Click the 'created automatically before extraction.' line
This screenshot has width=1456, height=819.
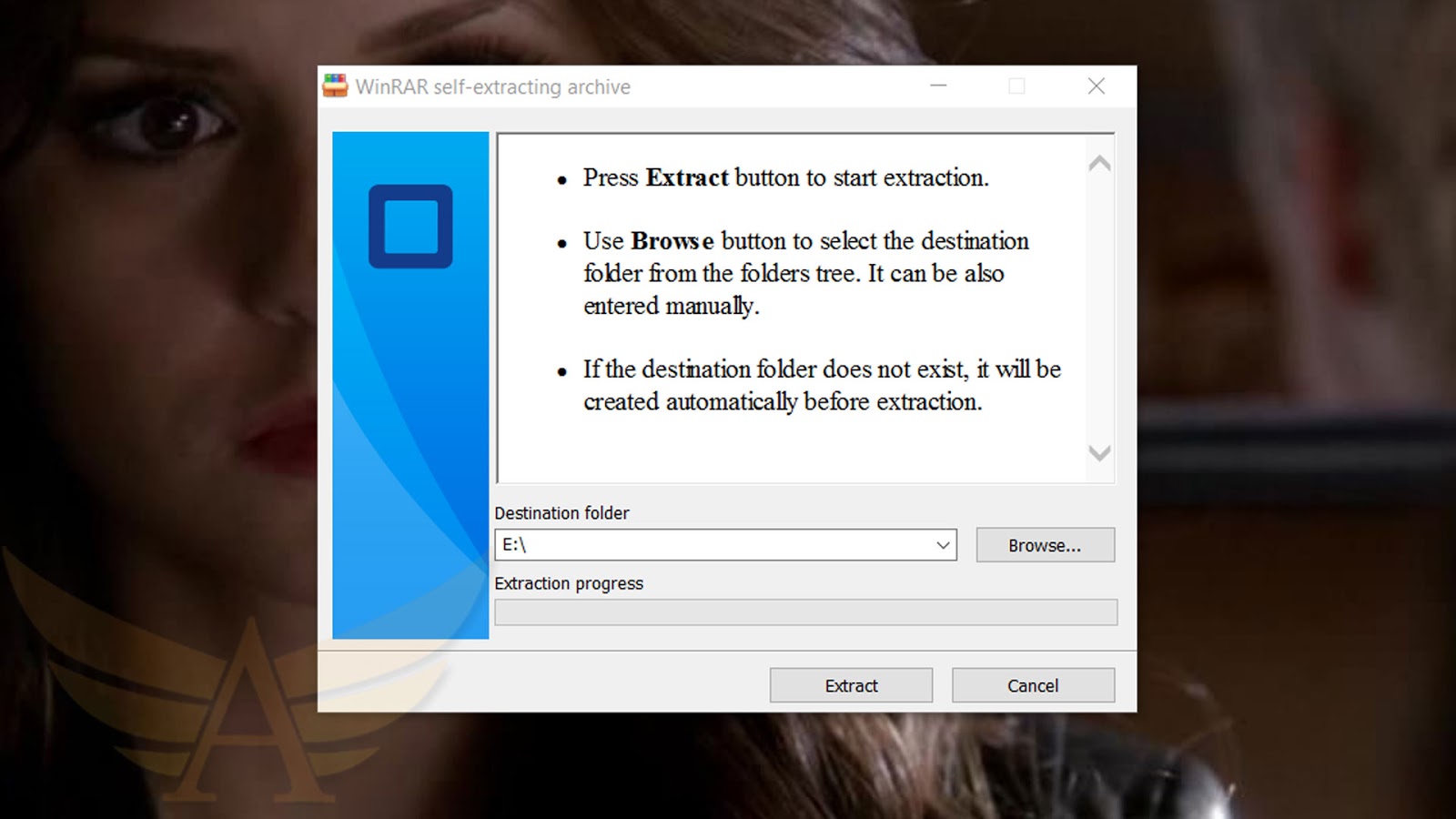[783, 401]
